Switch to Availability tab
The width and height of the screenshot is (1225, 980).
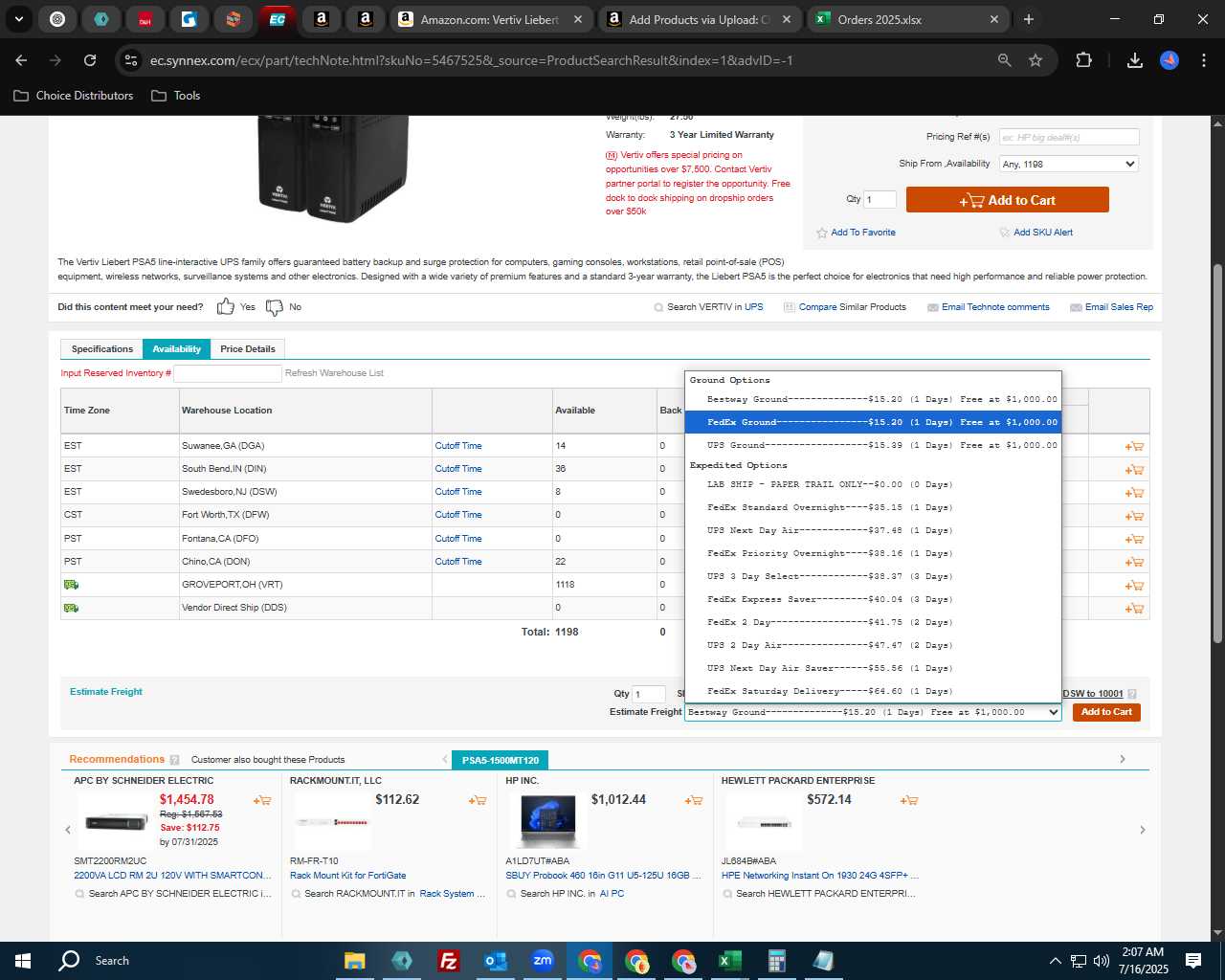(x=176, y=349)
